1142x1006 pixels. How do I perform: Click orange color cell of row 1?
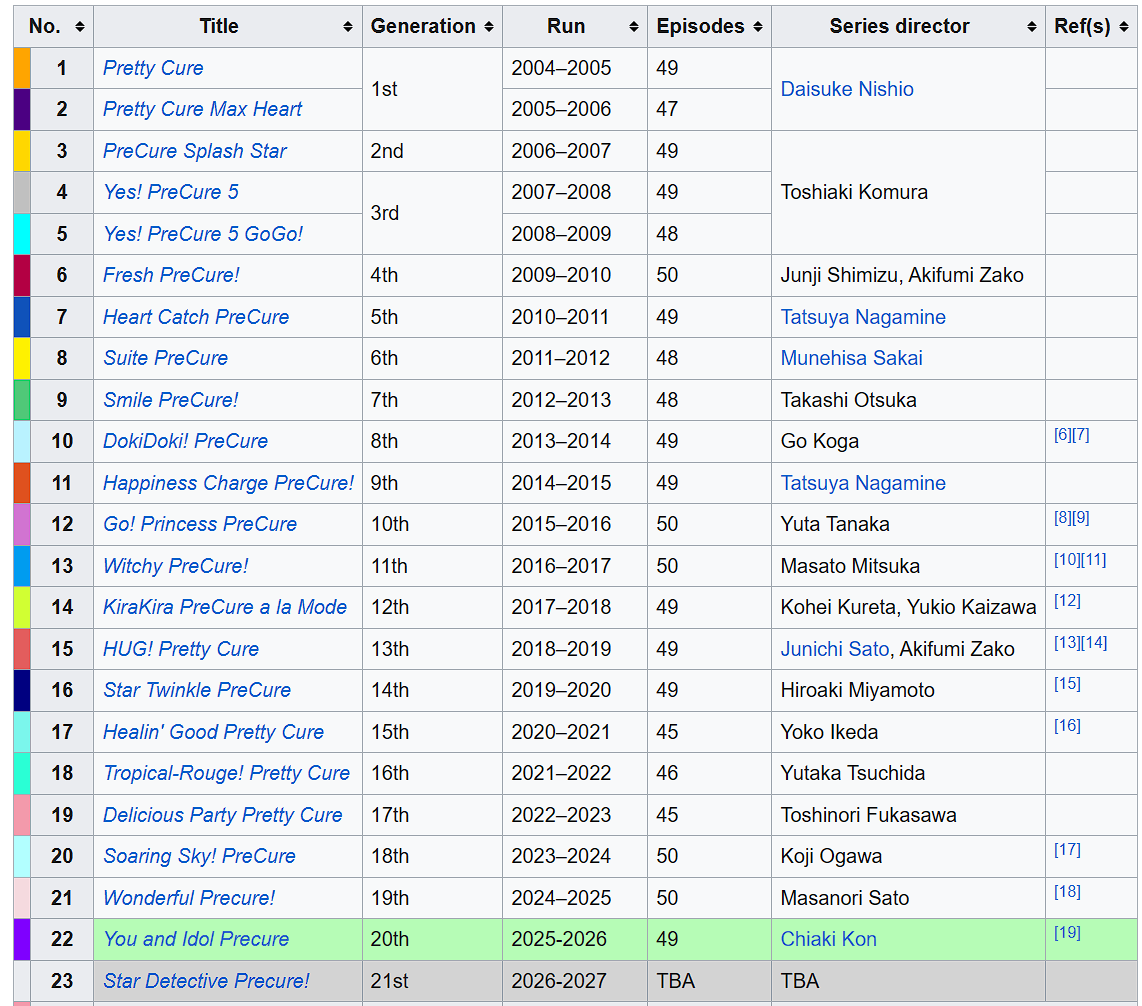click(x=22, y=68)
